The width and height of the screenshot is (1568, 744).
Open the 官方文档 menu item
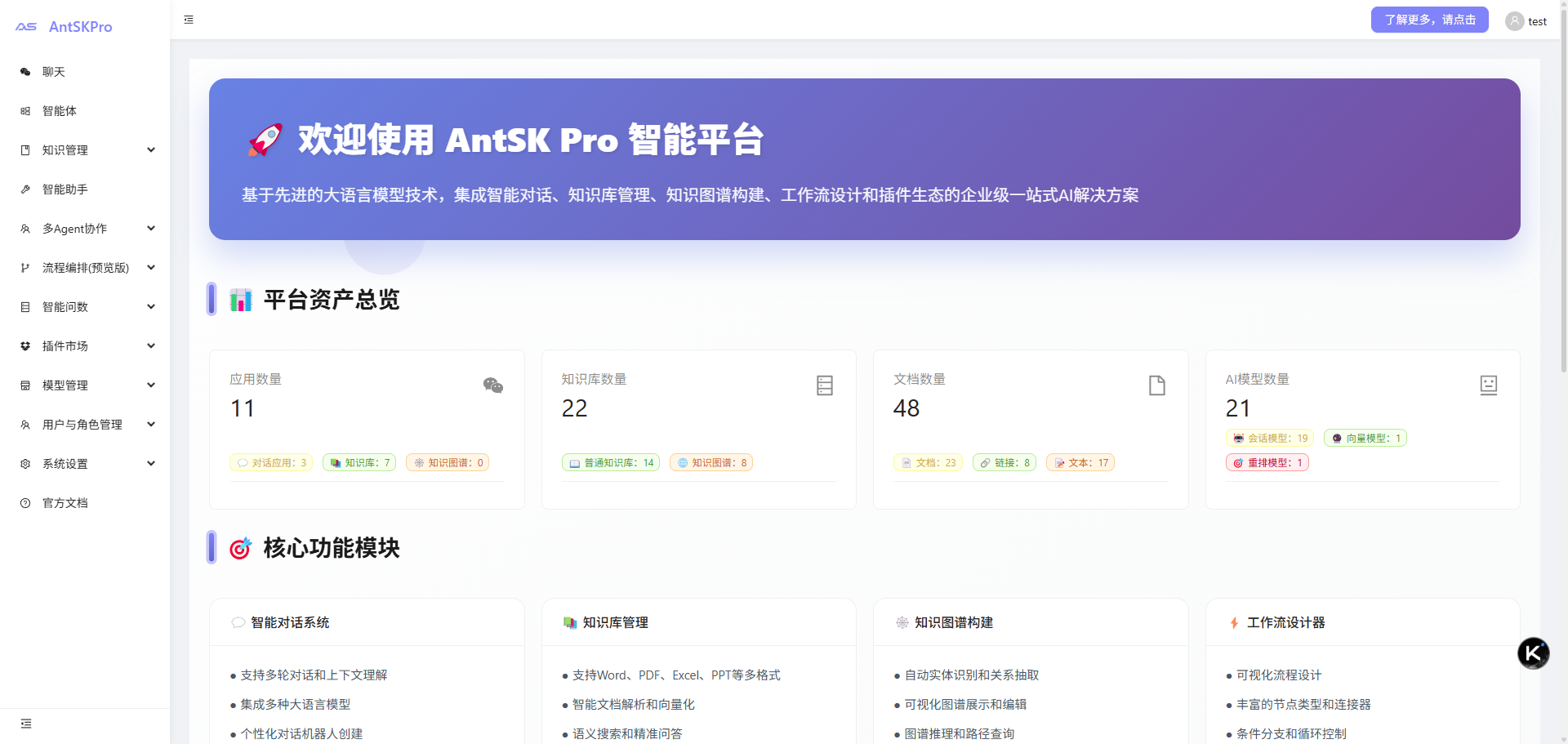(85, 503)
